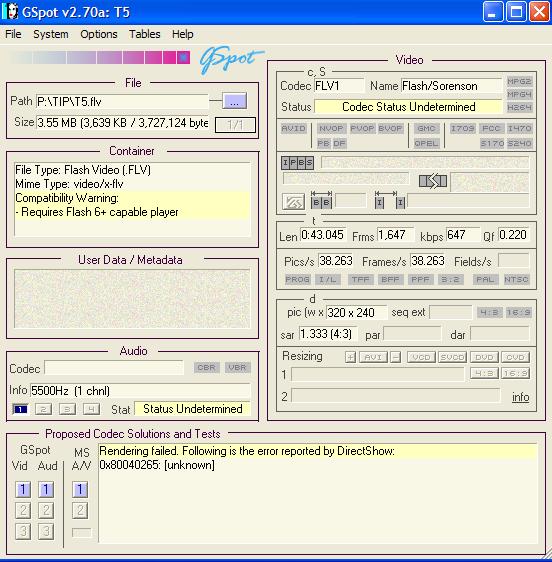This screenshot has height=562, width=552.
Task: Select audio stream 1
Action: [x=20, y=409]
